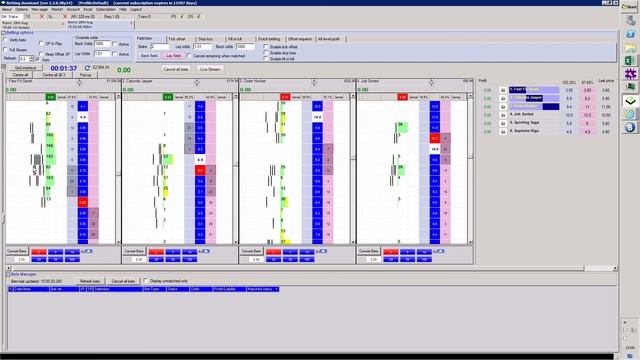
Task: Click the Excel icon in the side taskbar
Action: pyautogui.click(x=630, y=61)
